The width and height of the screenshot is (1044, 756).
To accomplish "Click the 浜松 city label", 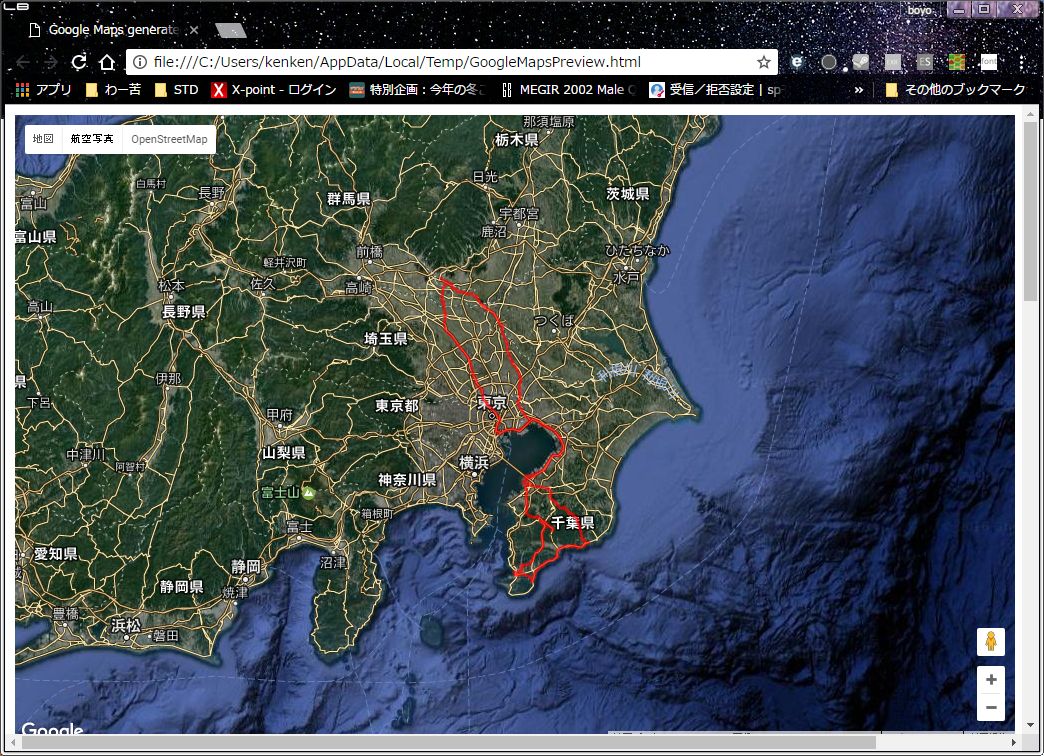I will pyautogui.click(x=126, y=625).
